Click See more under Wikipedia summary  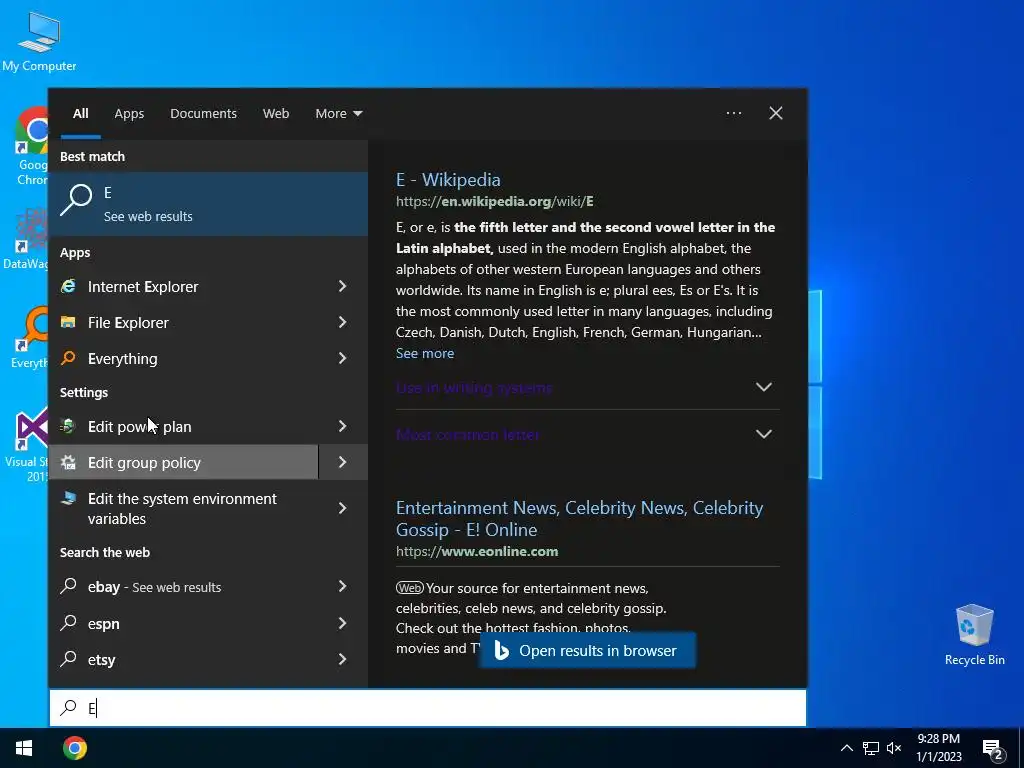(424, 353)
